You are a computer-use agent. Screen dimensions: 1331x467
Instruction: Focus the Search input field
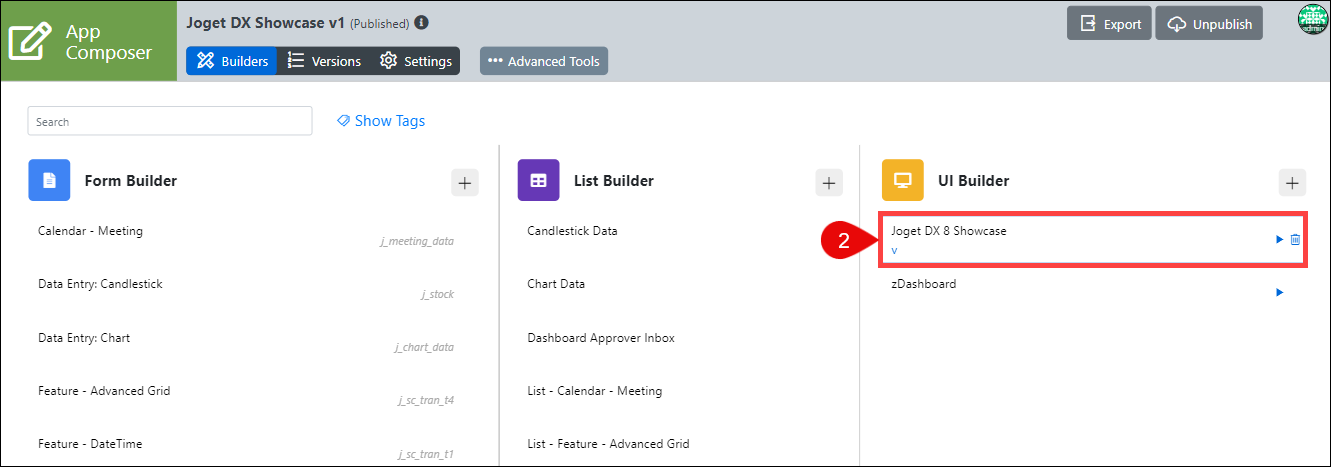pos(170,121)
